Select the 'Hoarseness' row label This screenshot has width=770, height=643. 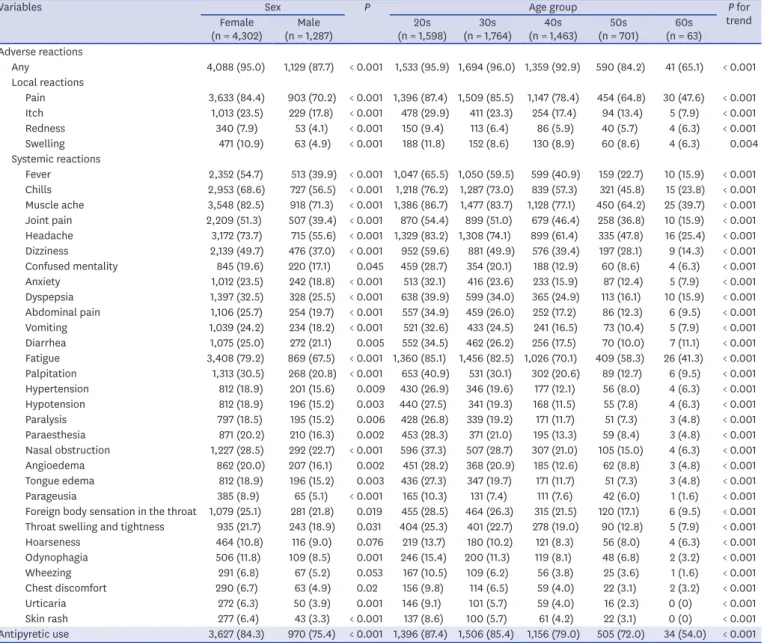53,542
